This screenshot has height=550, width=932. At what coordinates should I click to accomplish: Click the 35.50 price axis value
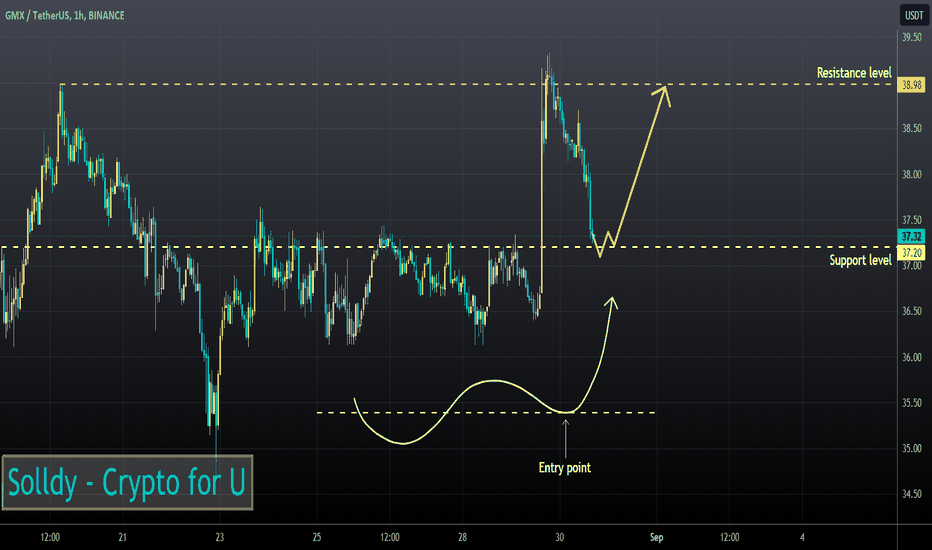[x=911, y=403]
